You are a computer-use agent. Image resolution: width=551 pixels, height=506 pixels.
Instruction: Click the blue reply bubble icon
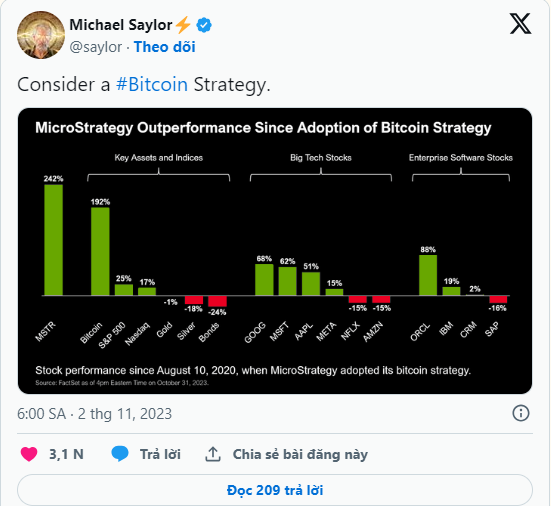(x=120, y=454)
